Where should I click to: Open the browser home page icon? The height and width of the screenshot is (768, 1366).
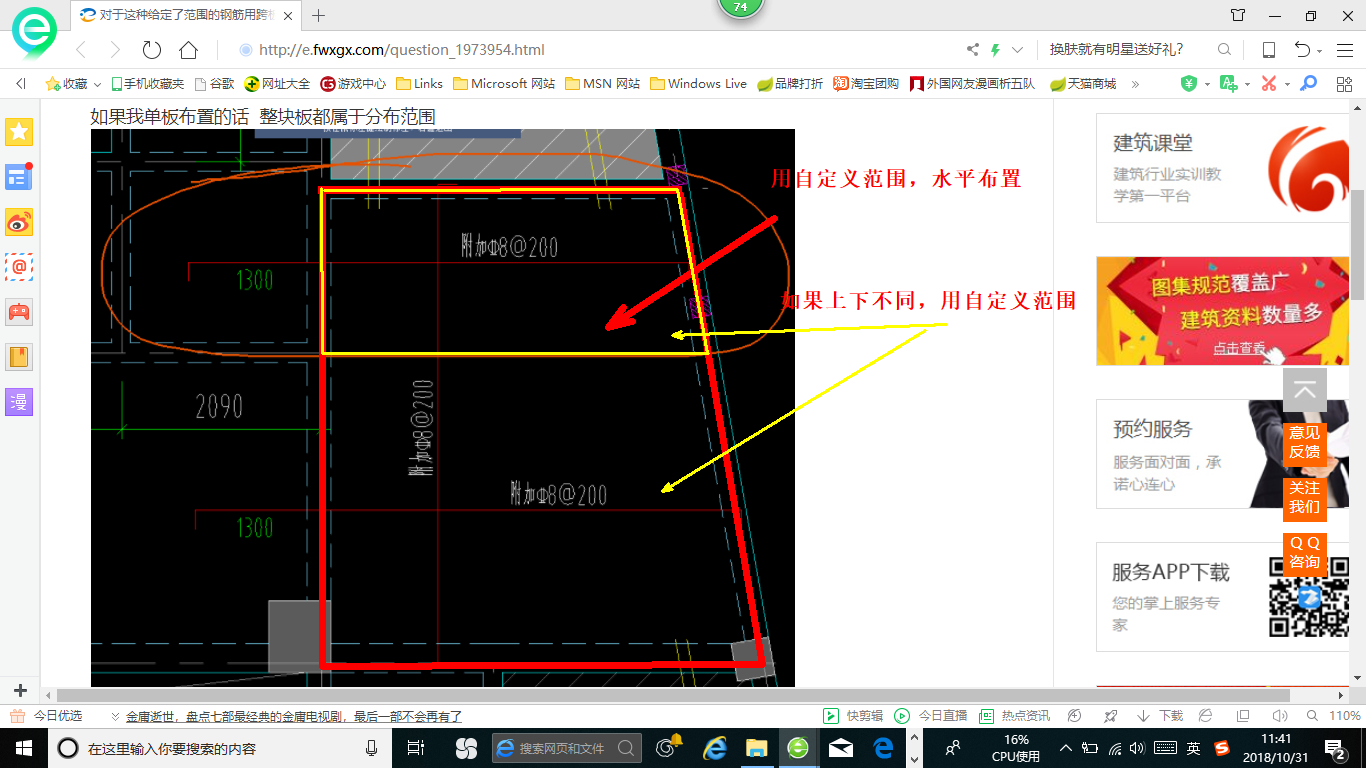point(188,50)
